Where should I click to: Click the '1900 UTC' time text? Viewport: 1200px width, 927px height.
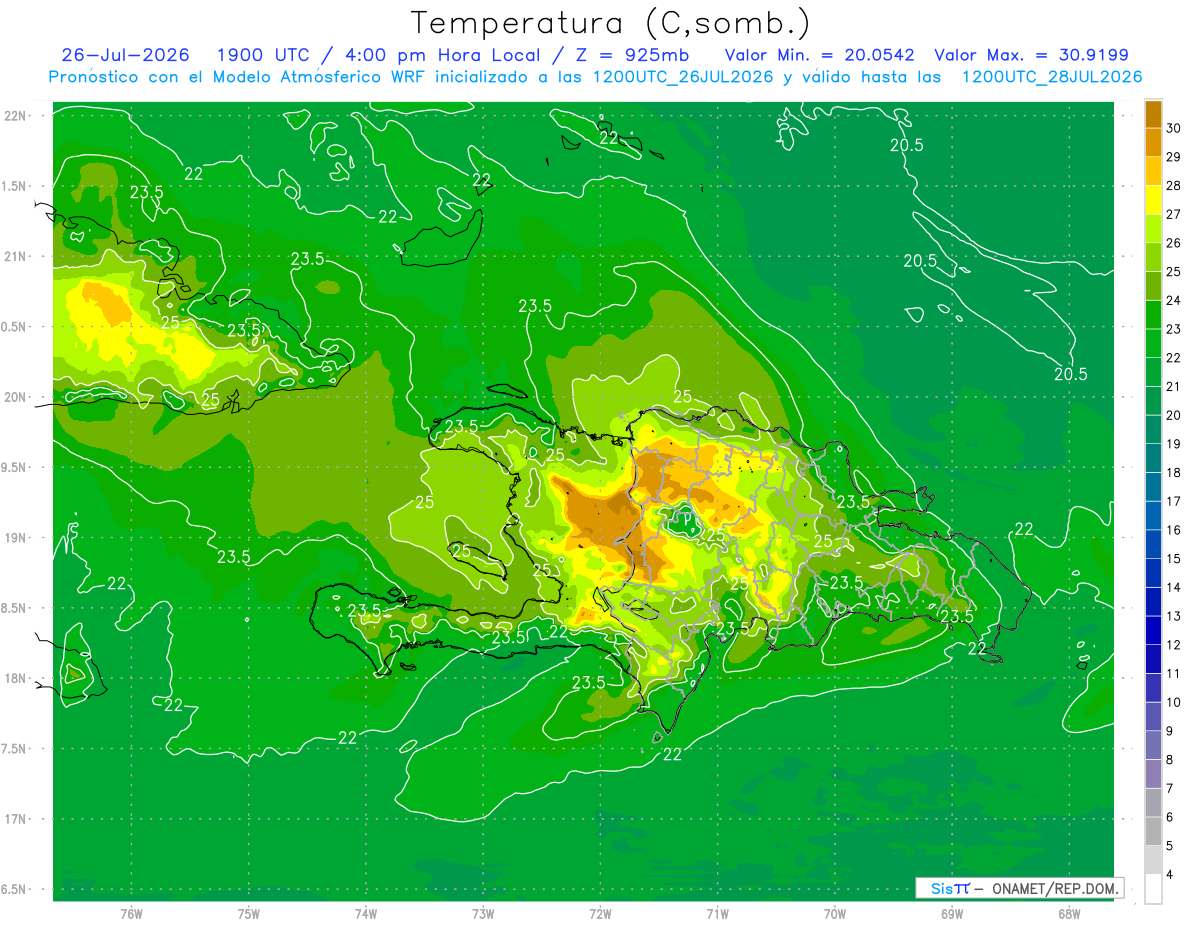[265, 55]
